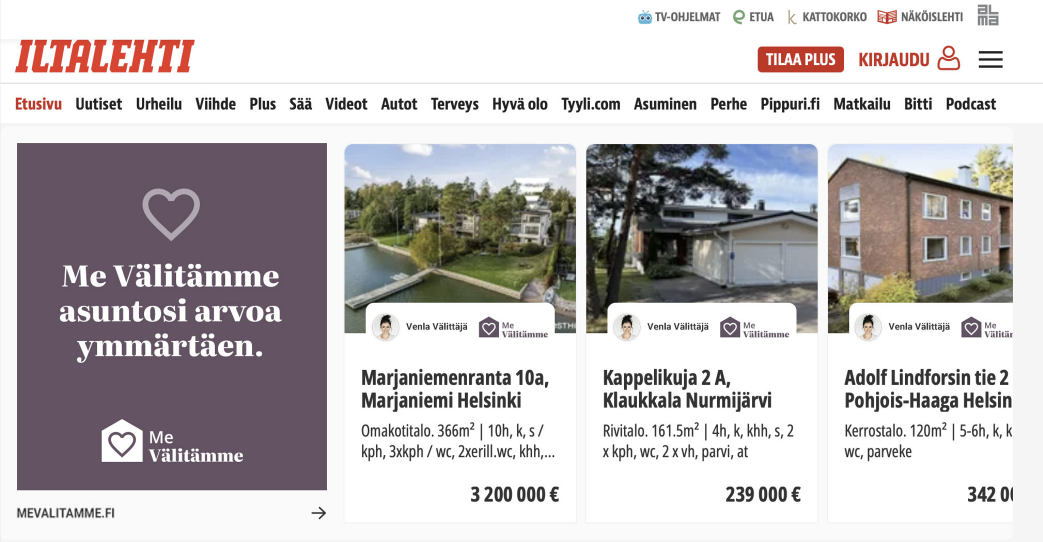Open the Kattokorko icon link

point(792,17)
